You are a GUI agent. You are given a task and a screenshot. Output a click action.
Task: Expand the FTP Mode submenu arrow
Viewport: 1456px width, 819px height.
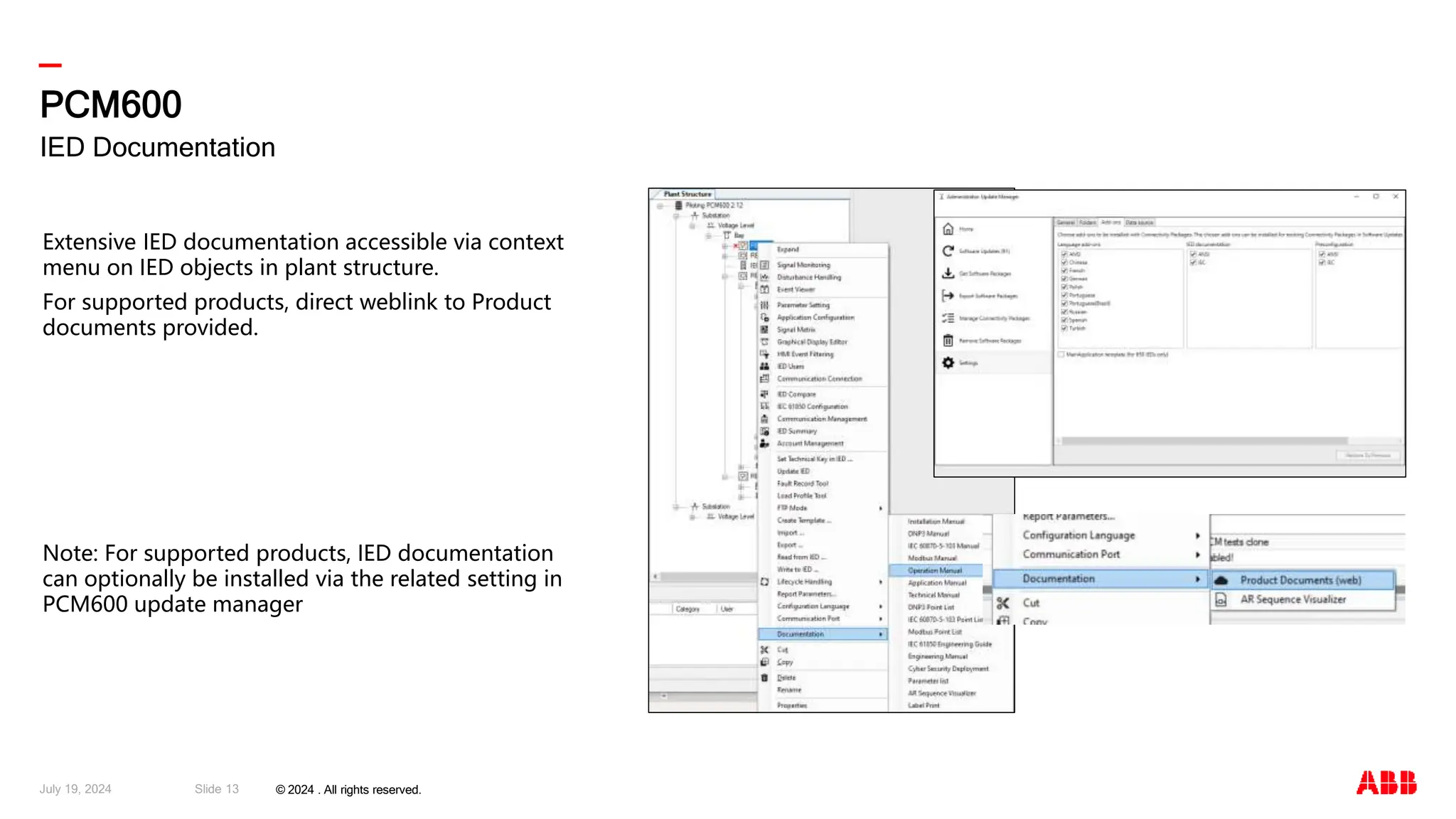[880, 508]
